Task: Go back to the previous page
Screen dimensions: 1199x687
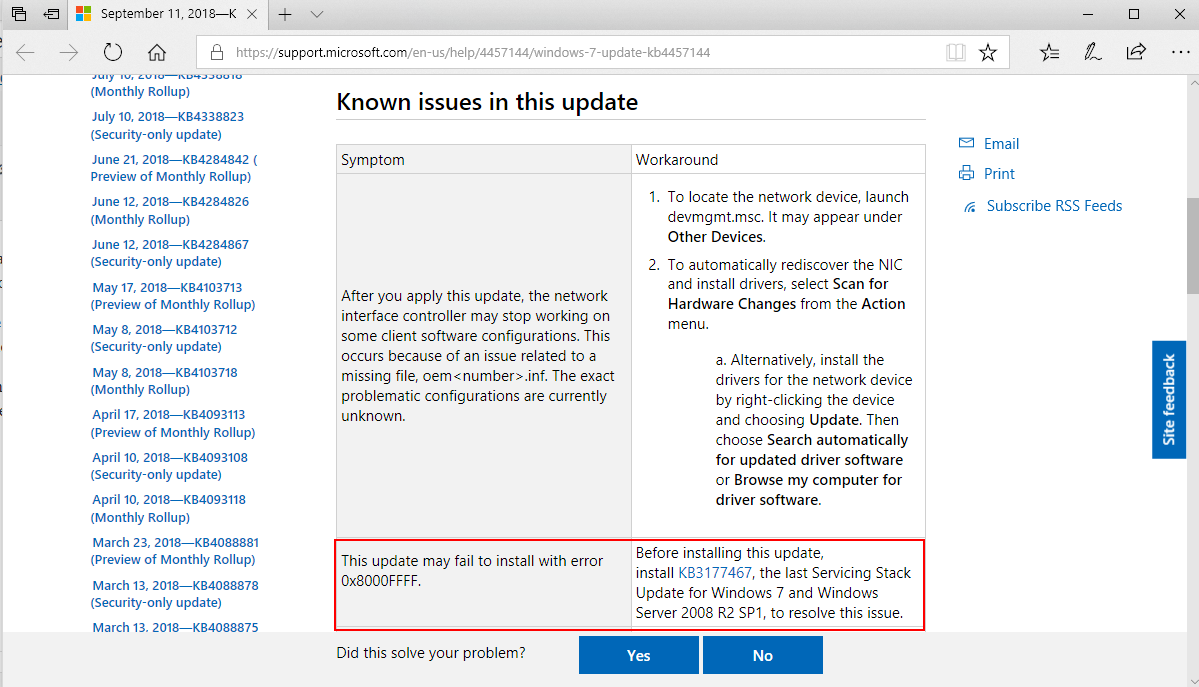Action: coord(25,52)
